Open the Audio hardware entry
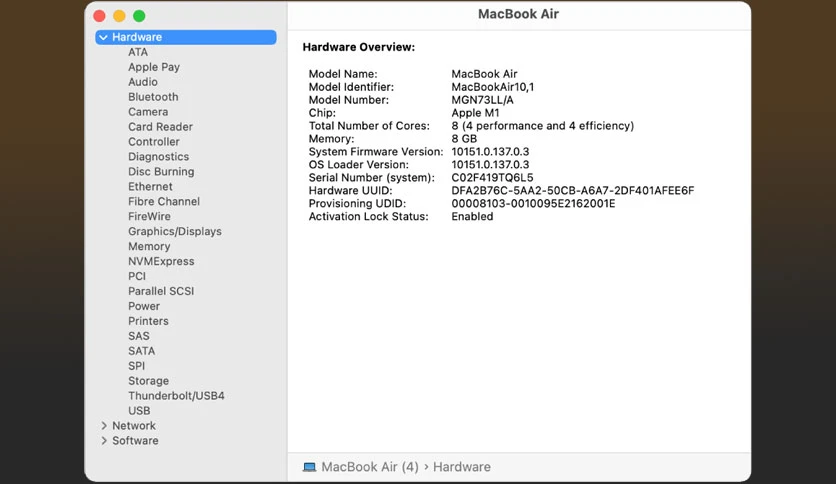 tap(142, 82)
